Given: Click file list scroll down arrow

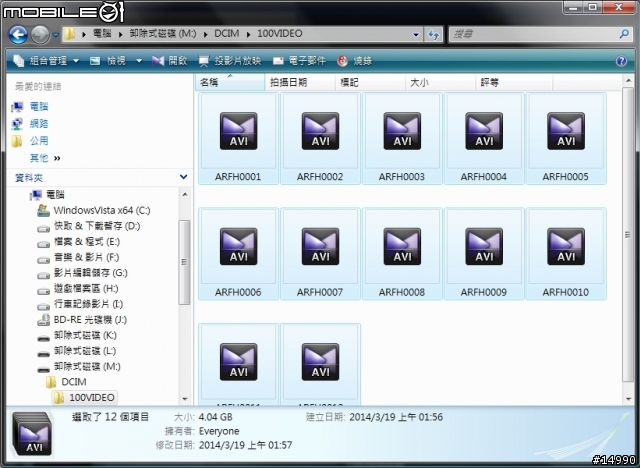Looking at the screenshot, I should click(628, 399).
